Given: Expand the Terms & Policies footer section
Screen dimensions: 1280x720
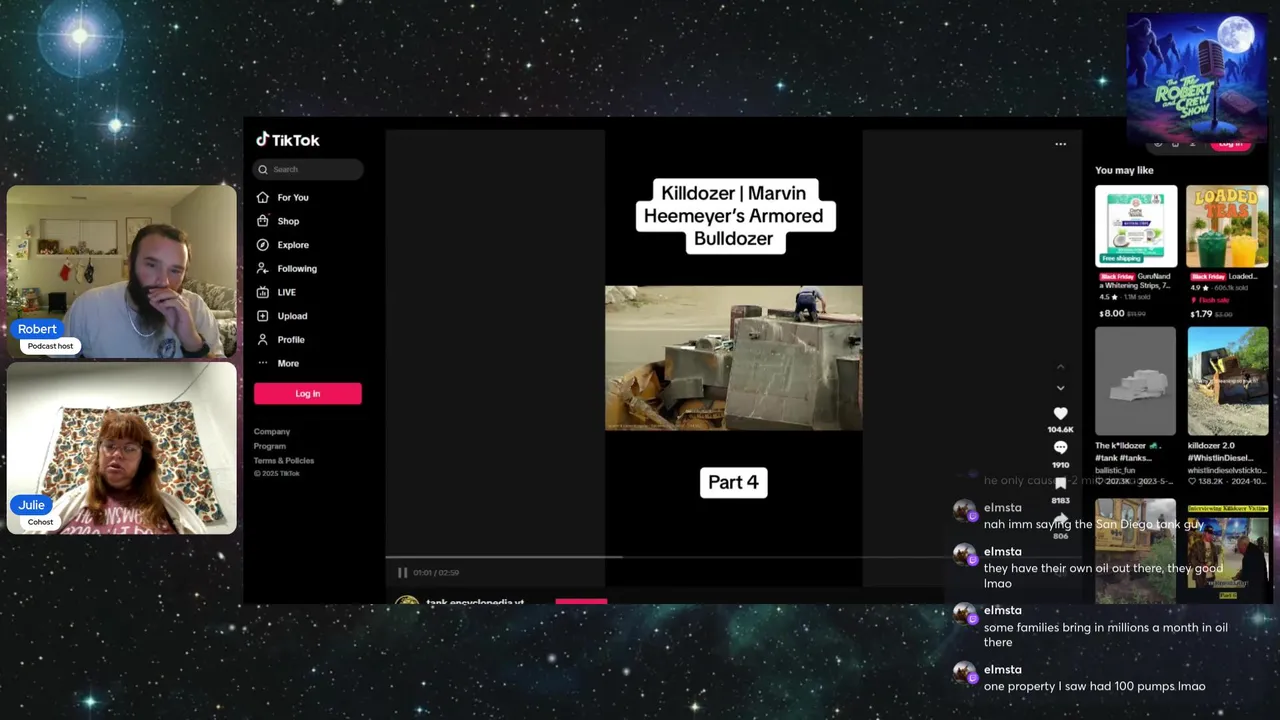Looking at the screenshot, I should (x=284, y=461).
